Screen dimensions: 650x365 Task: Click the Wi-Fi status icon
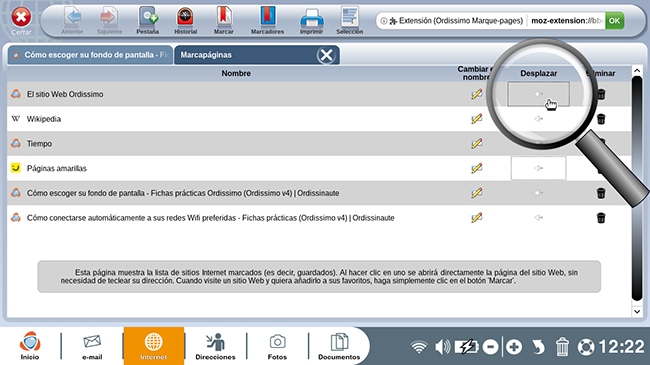[x=419, y=347]
